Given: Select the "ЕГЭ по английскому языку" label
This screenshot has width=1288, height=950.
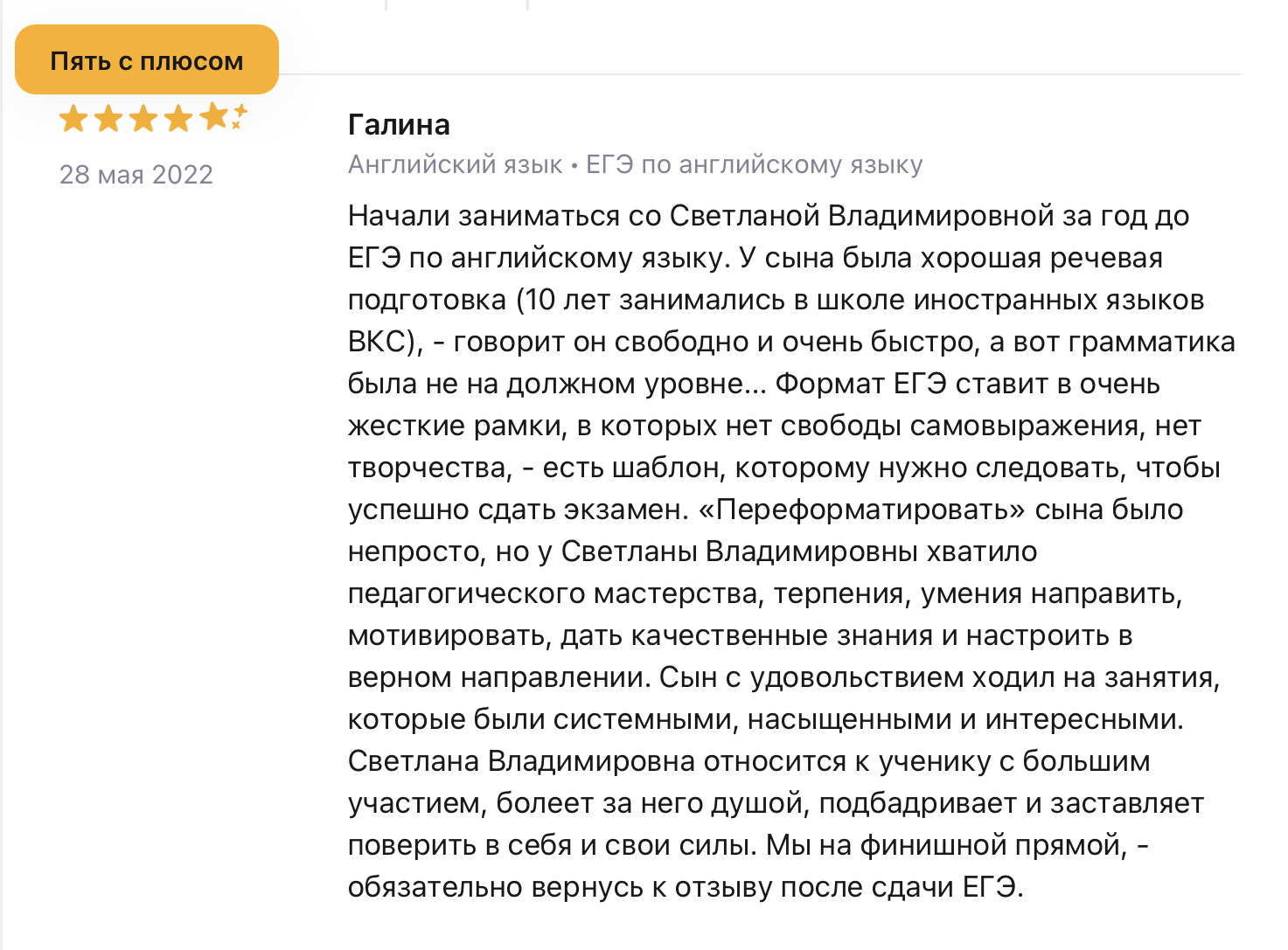Looking at the screenshot, I should coord(754,164).
